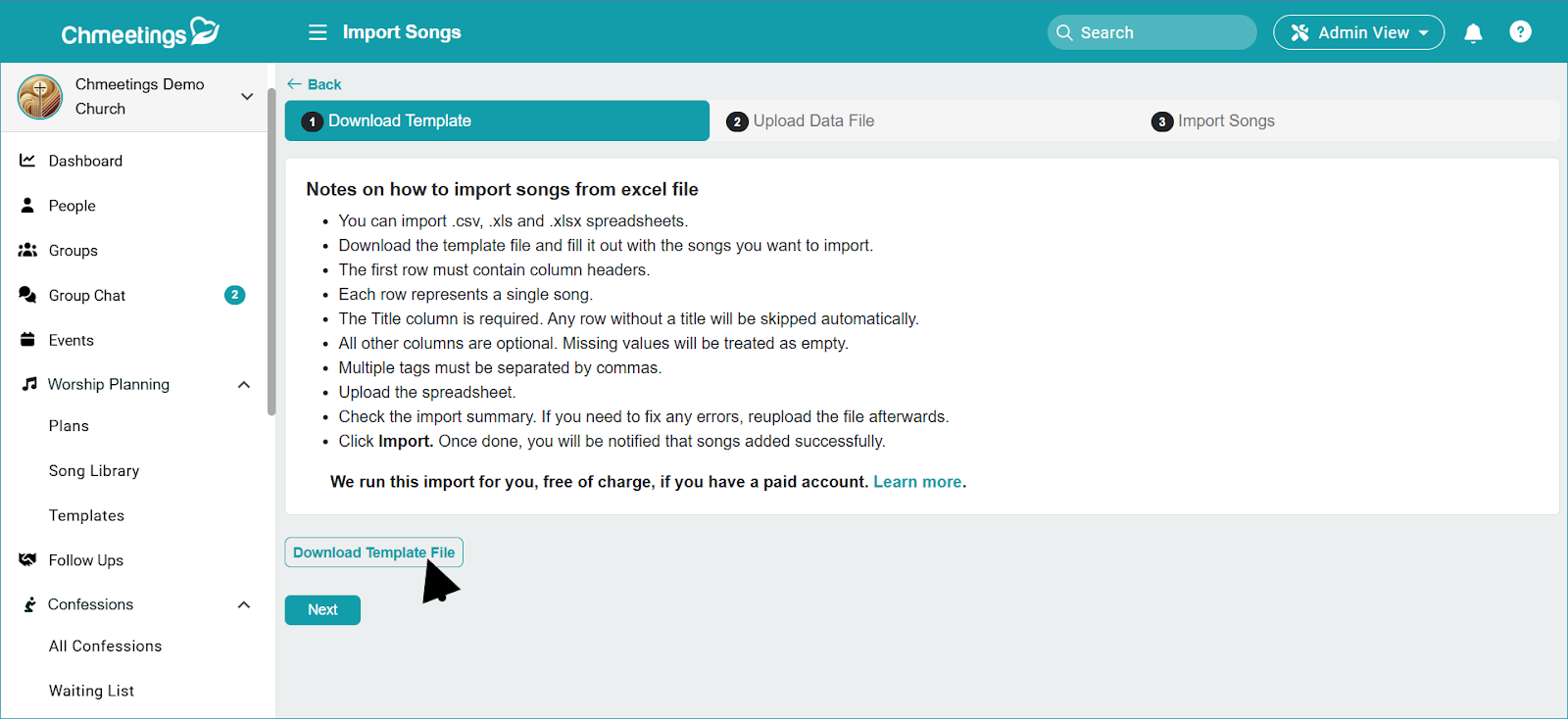
Task: Collapse the Confessions section
Action: tap(244, 604)
